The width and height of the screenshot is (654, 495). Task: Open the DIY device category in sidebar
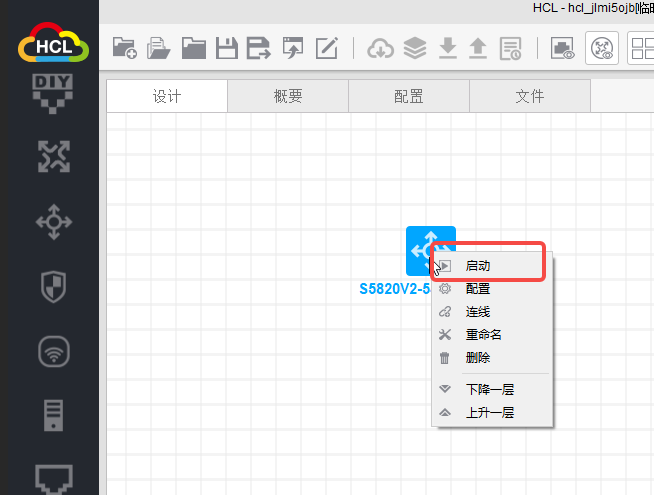point(53,92)
